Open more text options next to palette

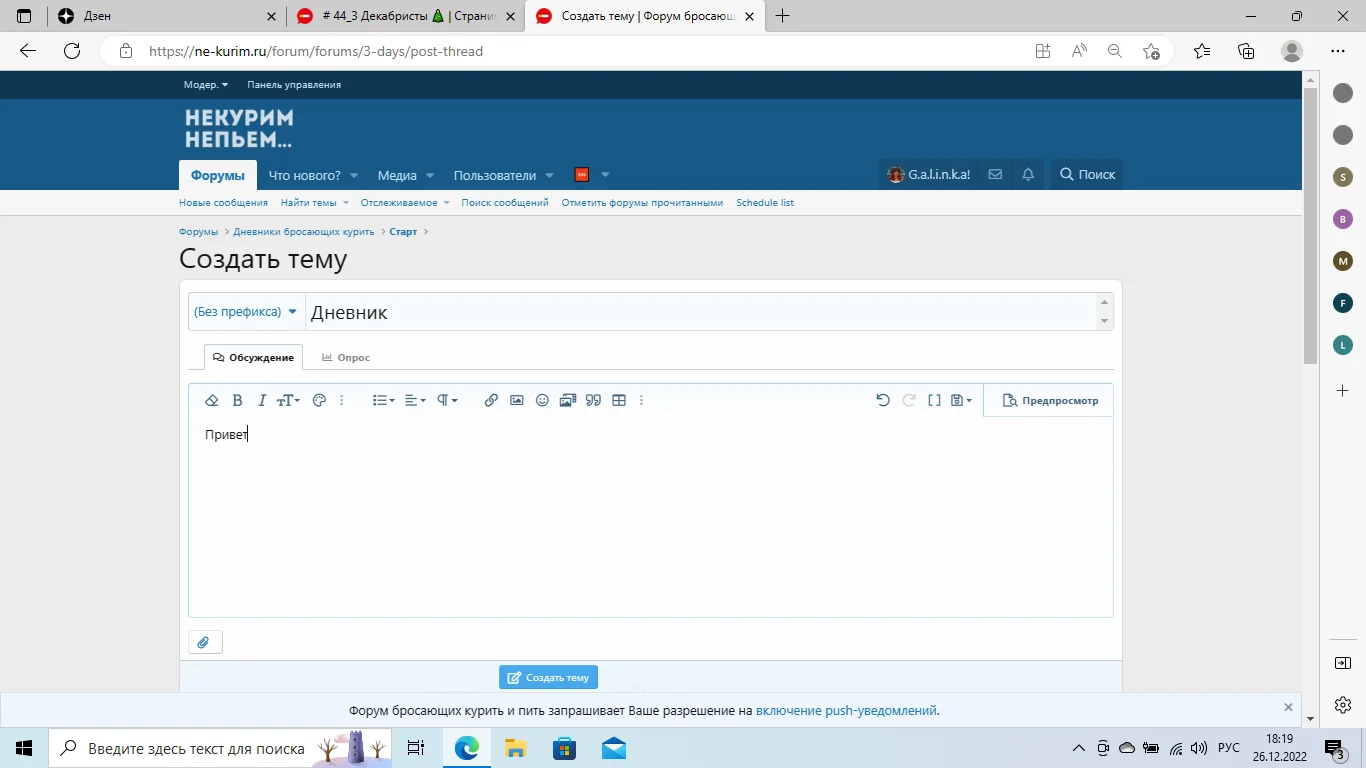pyautogui.click(x=341, y=400)
